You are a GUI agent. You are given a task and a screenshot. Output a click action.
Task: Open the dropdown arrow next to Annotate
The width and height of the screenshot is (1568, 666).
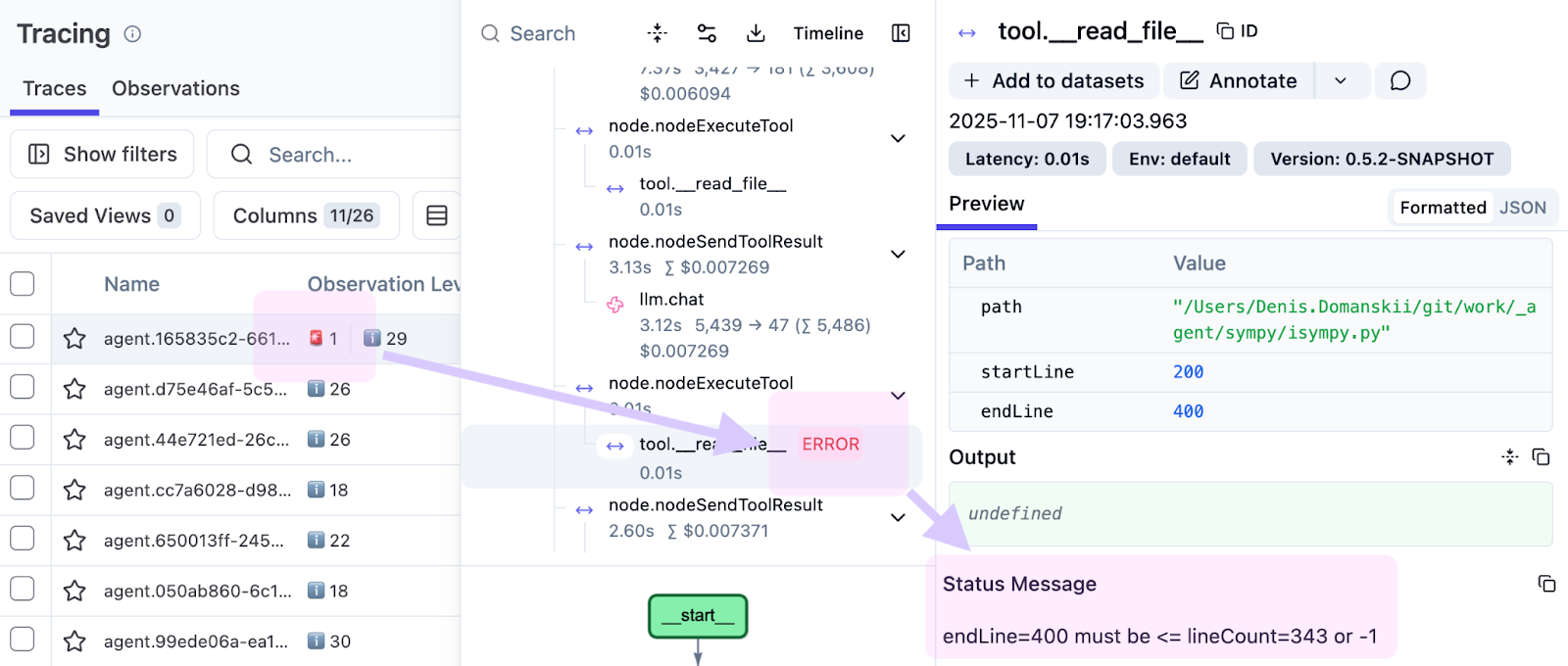click(1340, 80)
